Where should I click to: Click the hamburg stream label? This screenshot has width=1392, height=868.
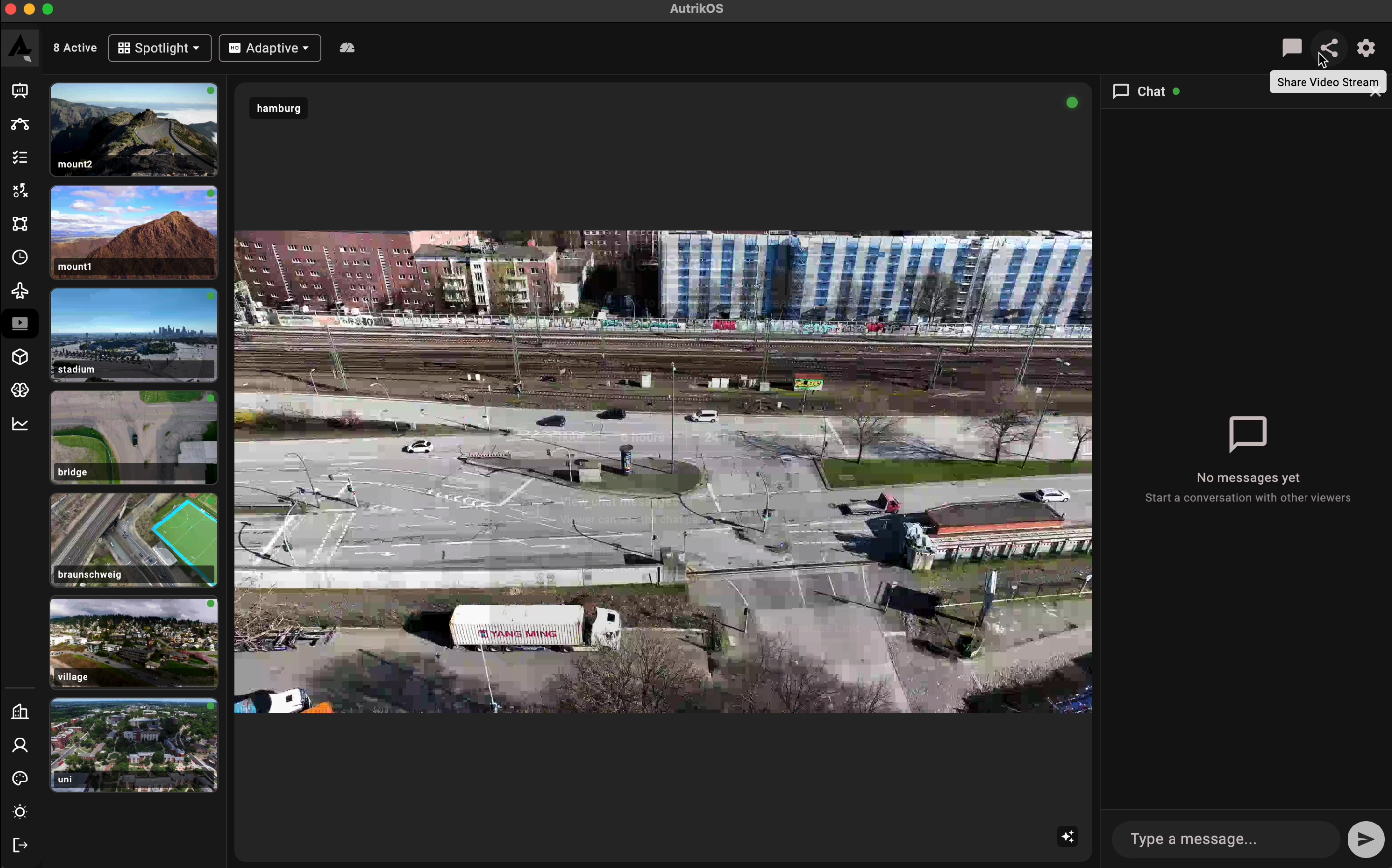(278, 108)
